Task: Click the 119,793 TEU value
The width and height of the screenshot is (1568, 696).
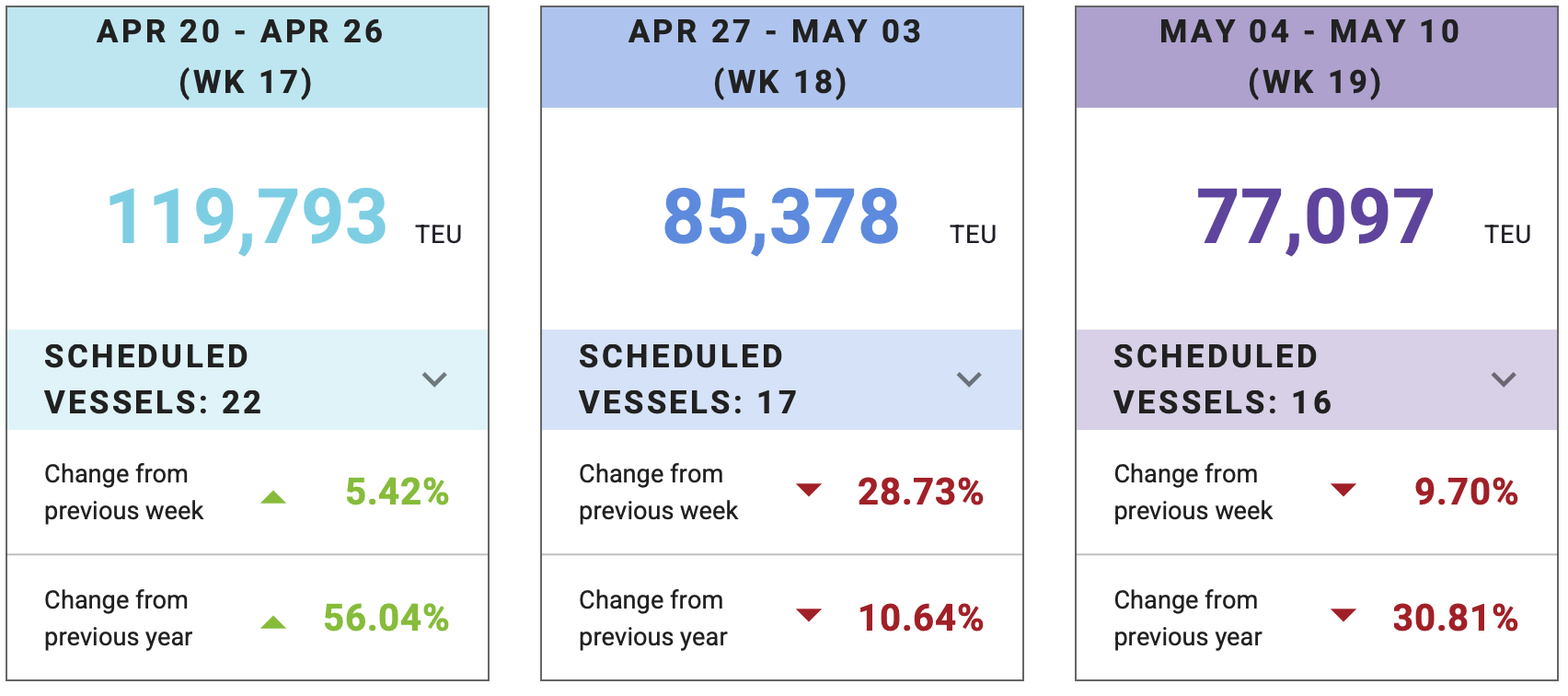Action: pyautogui.click(x=247, y=217)
